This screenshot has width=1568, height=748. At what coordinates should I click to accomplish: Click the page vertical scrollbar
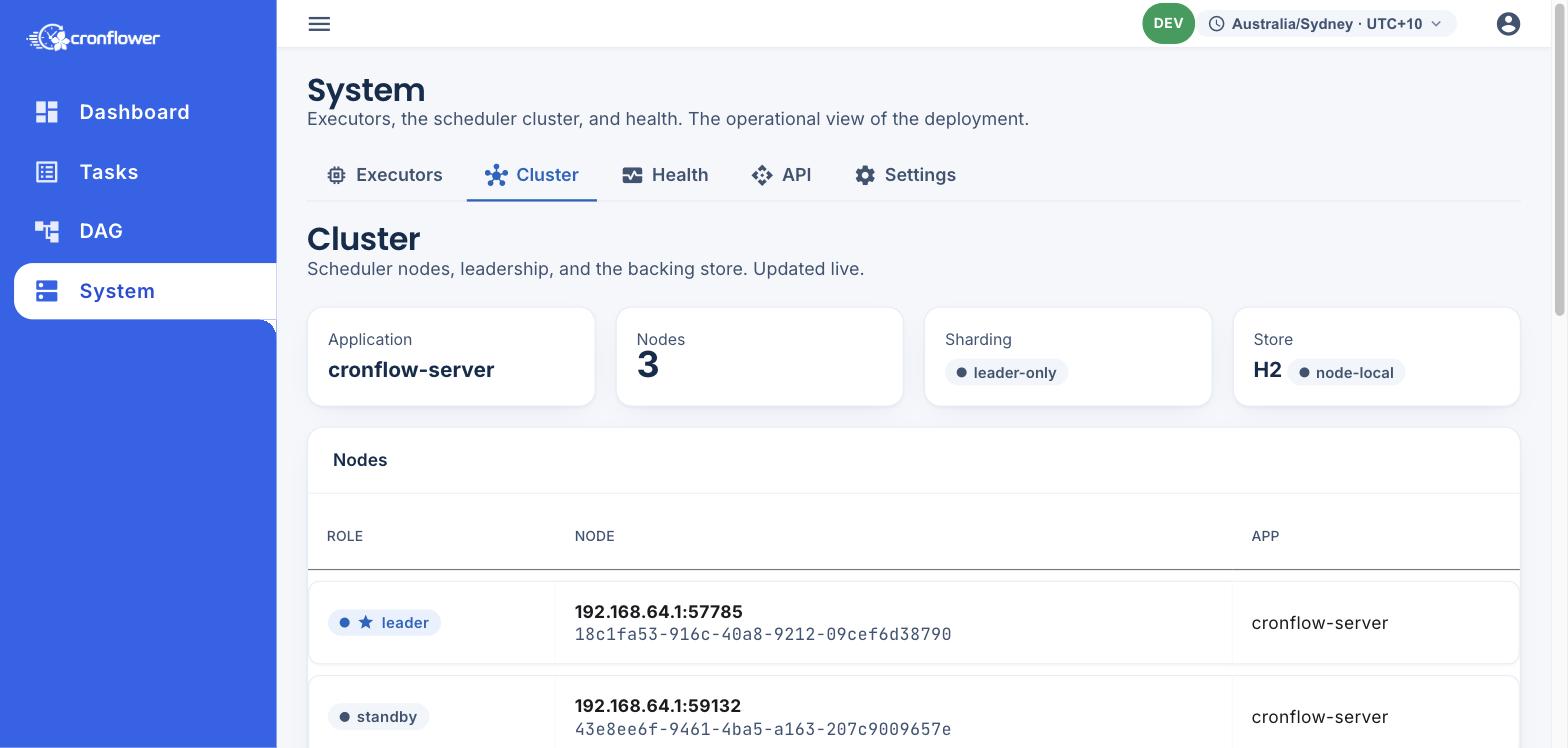[1559, 160]
